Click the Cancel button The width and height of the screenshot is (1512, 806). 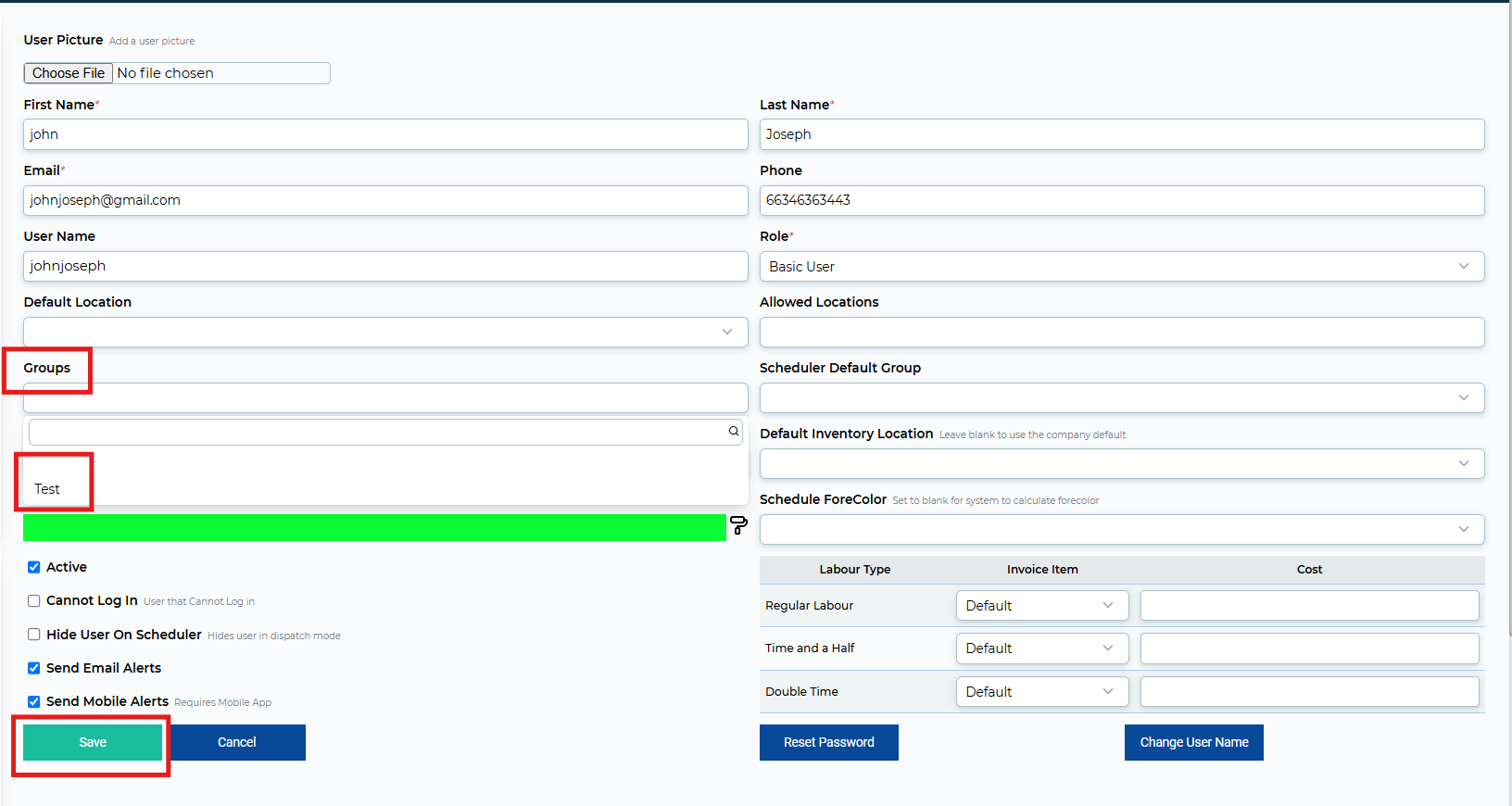point(237,742)
